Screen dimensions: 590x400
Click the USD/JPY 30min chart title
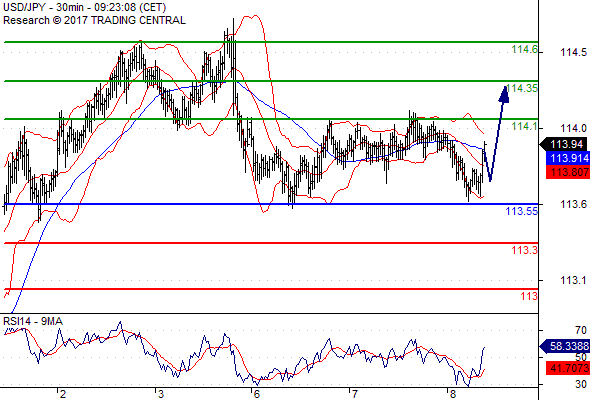pyautogui.click(x=85, y=7)
